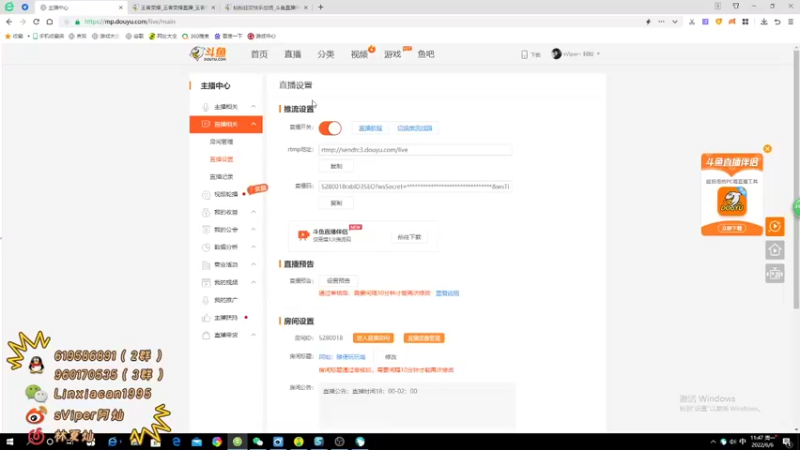Viewport: 800px width, 450px height.
Task: Click the thumbs-up icon for 主播评价
Action: (x=206, y=318)
